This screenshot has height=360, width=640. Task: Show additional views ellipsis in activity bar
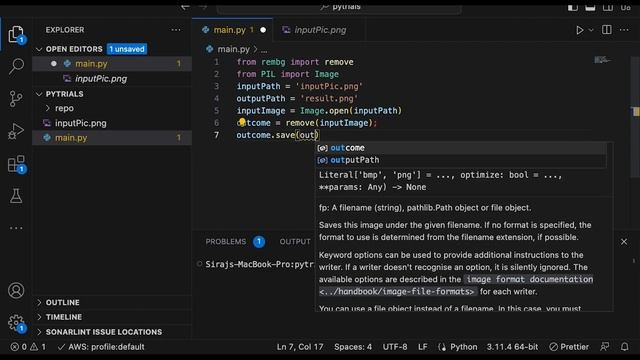coord(16,228)
